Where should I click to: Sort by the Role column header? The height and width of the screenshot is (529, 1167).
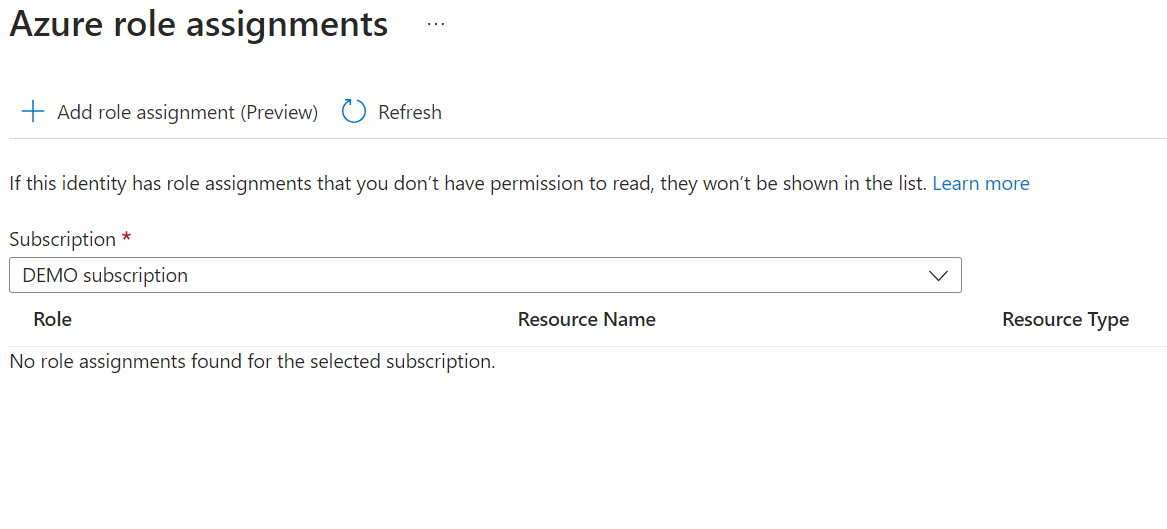[52, 320]
